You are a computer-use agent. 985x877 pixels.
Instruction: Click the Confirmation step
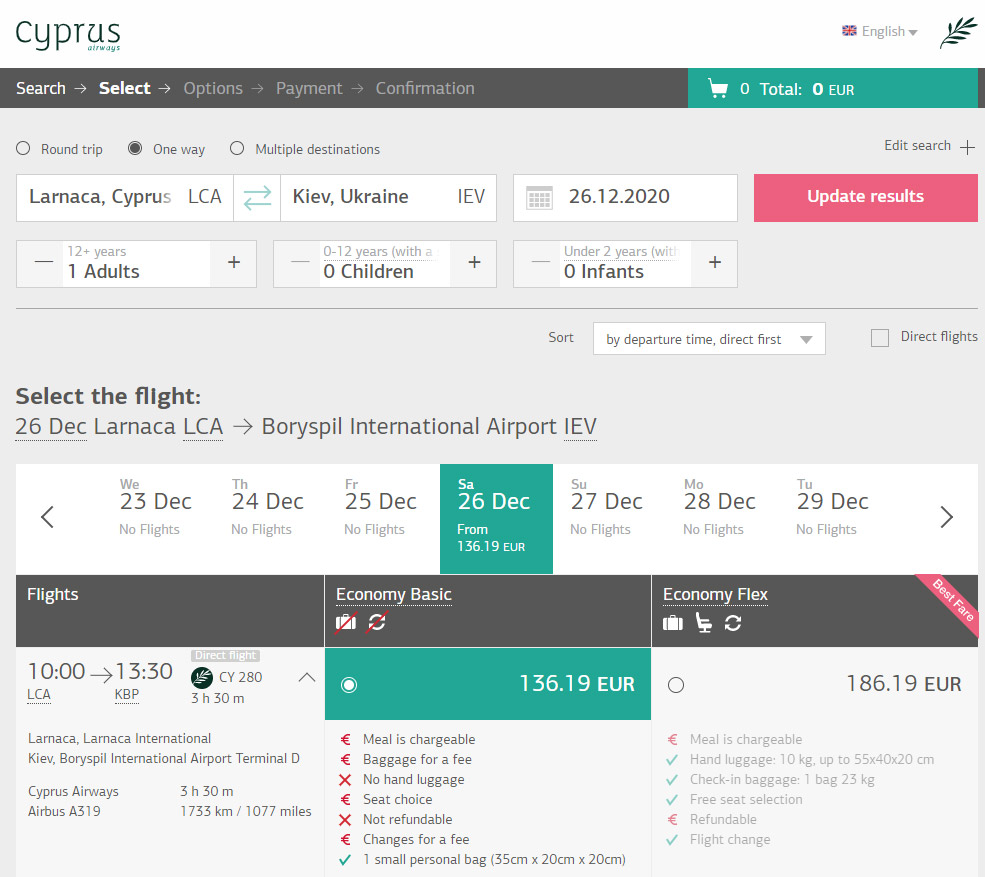[x=425, y=89]
